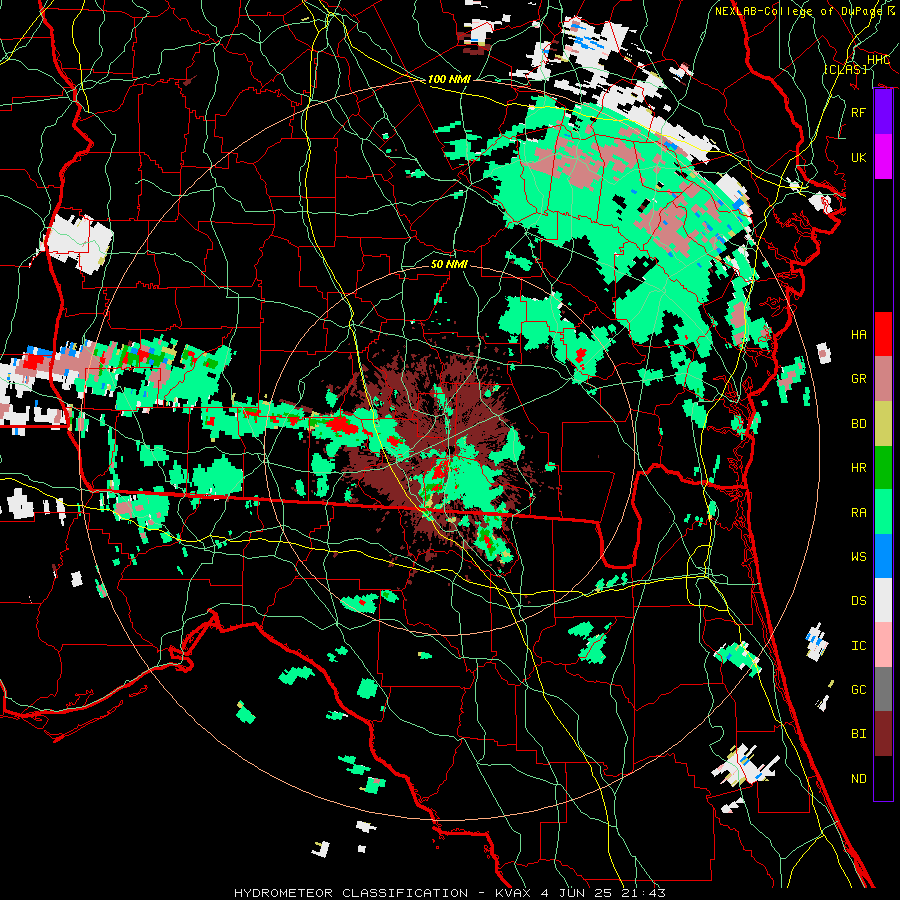
Task: Click the ND legend label
Action: [858, 779]
